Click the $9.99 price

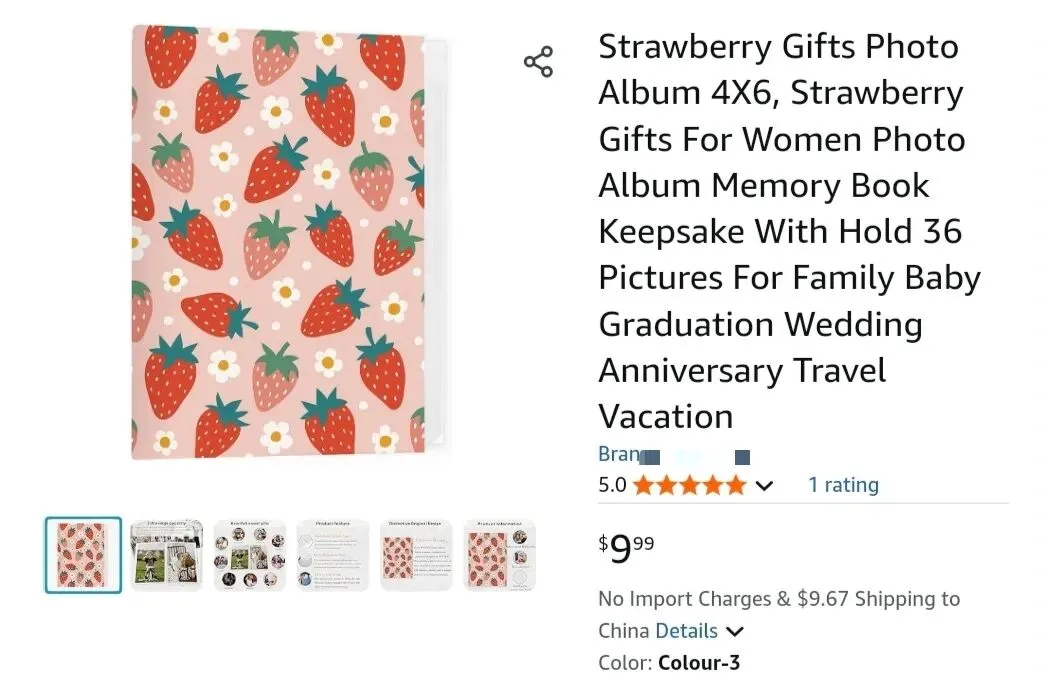pos(627,547)
